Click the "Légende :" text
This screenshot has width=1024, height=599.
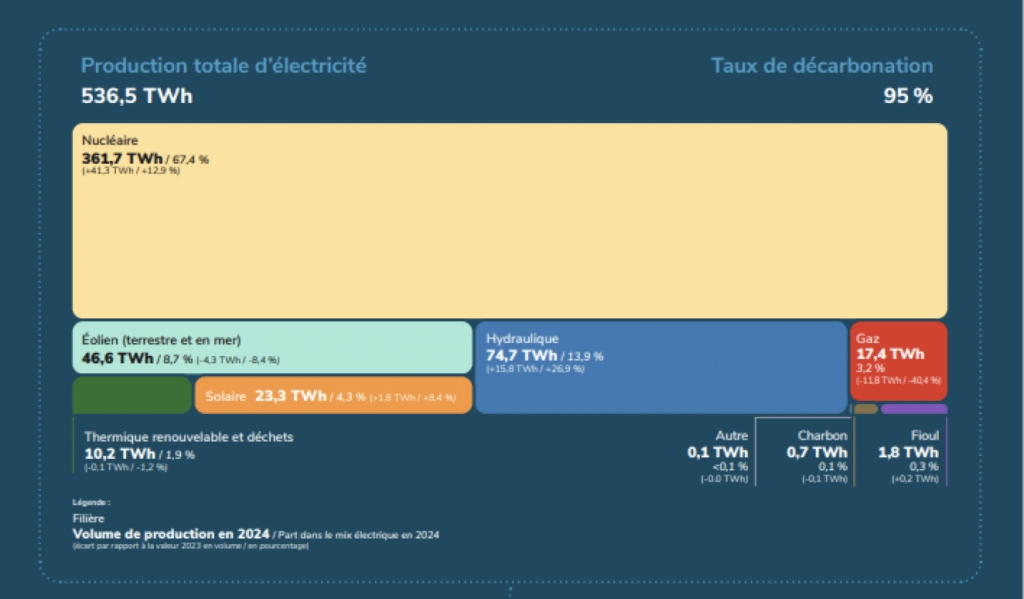point(91,502)
